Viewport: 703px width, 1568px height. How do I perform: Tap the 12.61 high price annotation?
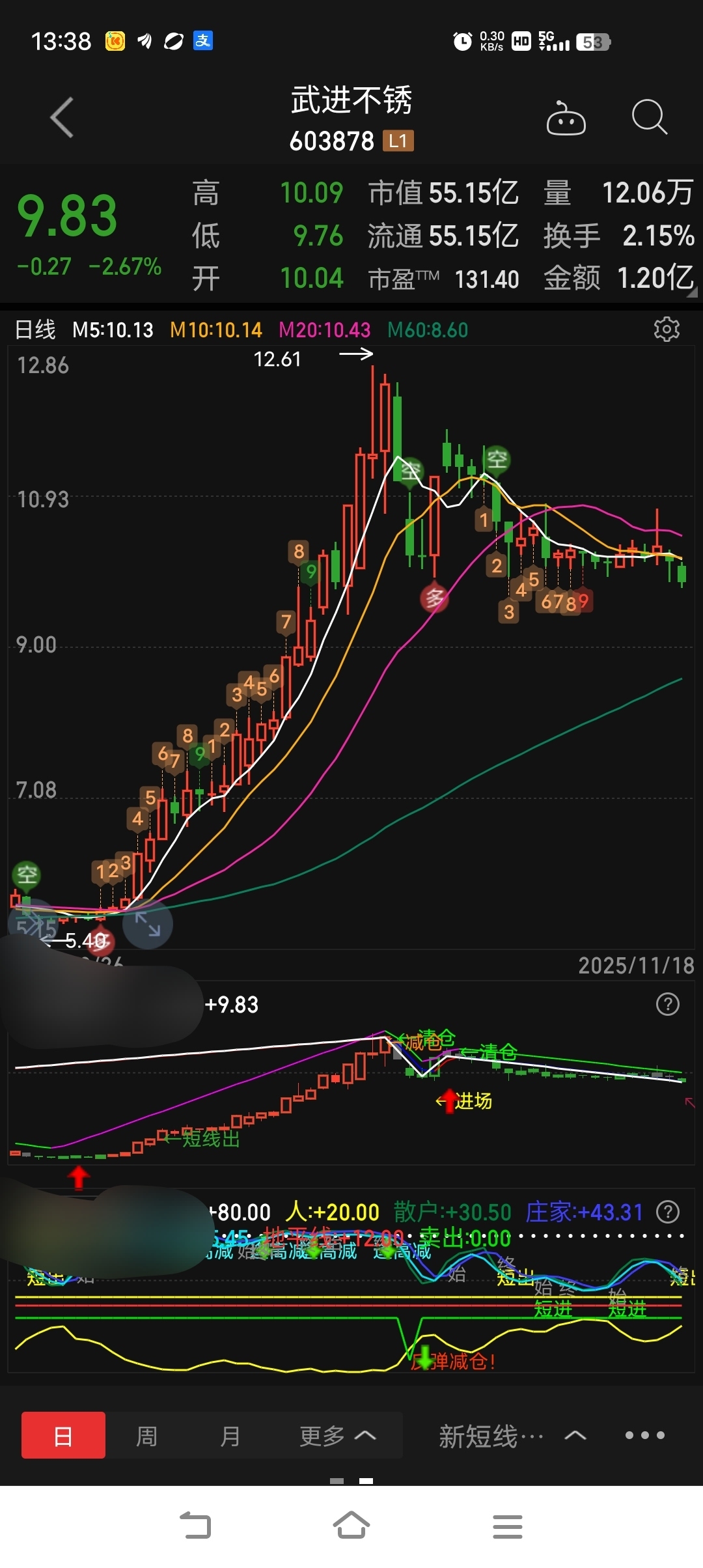(277, 359)
